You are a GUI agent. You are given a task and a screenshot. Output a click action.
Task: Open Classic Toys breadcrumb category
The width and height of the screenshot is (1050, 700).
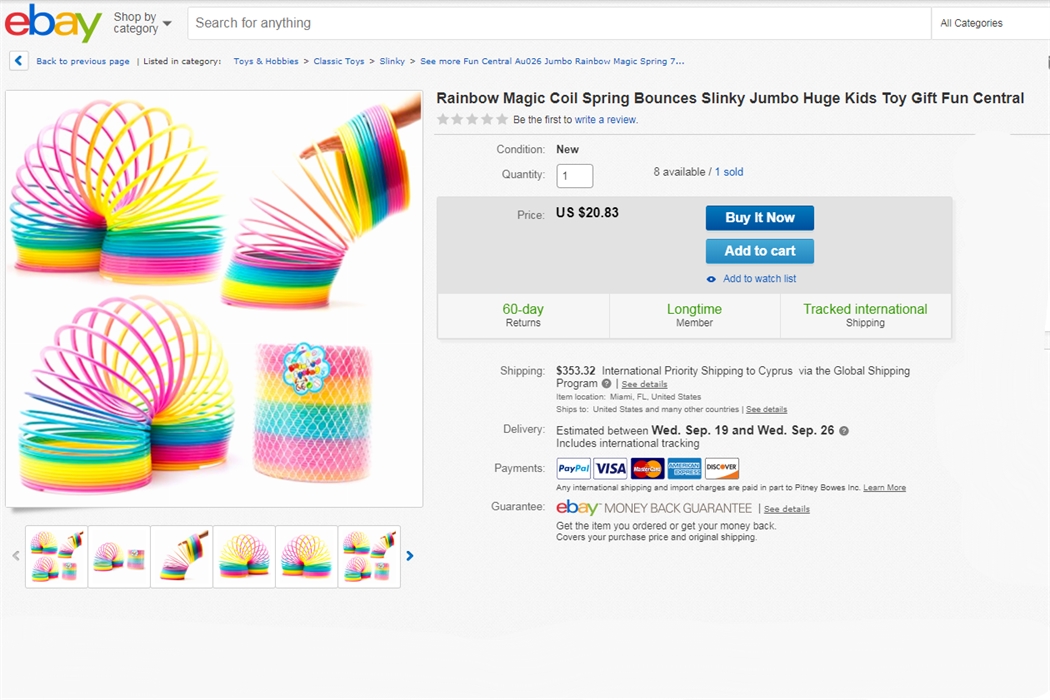click(x=339, y=61)
